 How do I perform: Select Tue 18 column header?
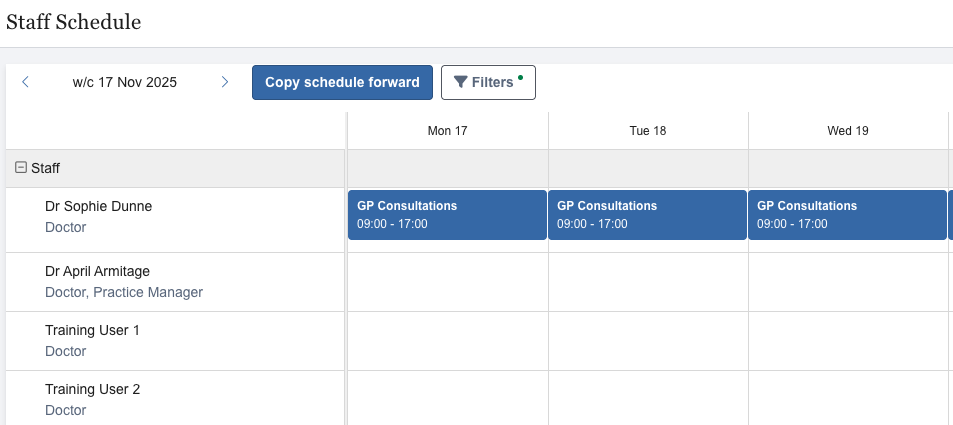[x=647, y=131]
